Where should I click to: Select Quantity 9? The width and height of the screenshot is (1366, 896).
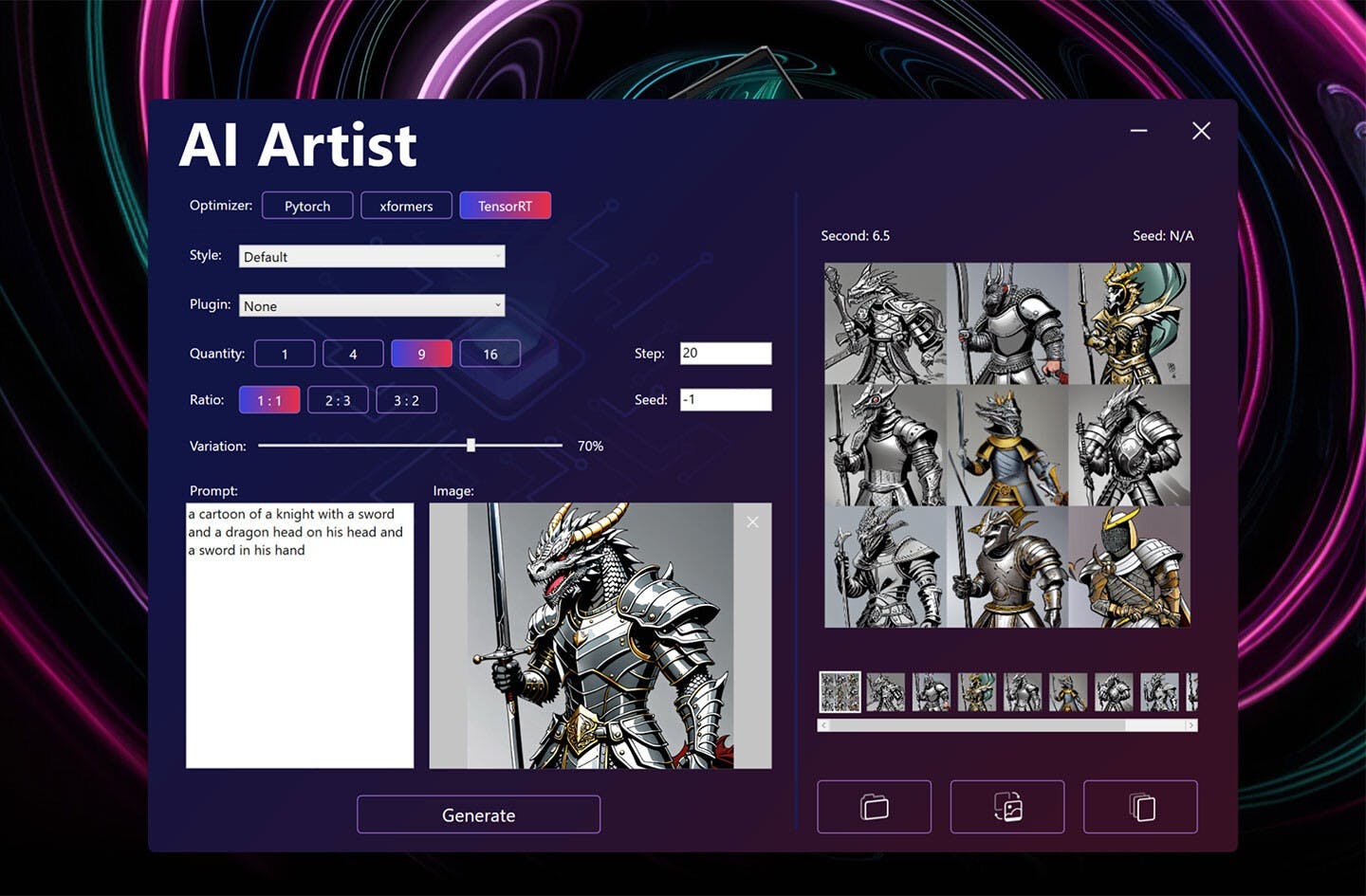421,354
